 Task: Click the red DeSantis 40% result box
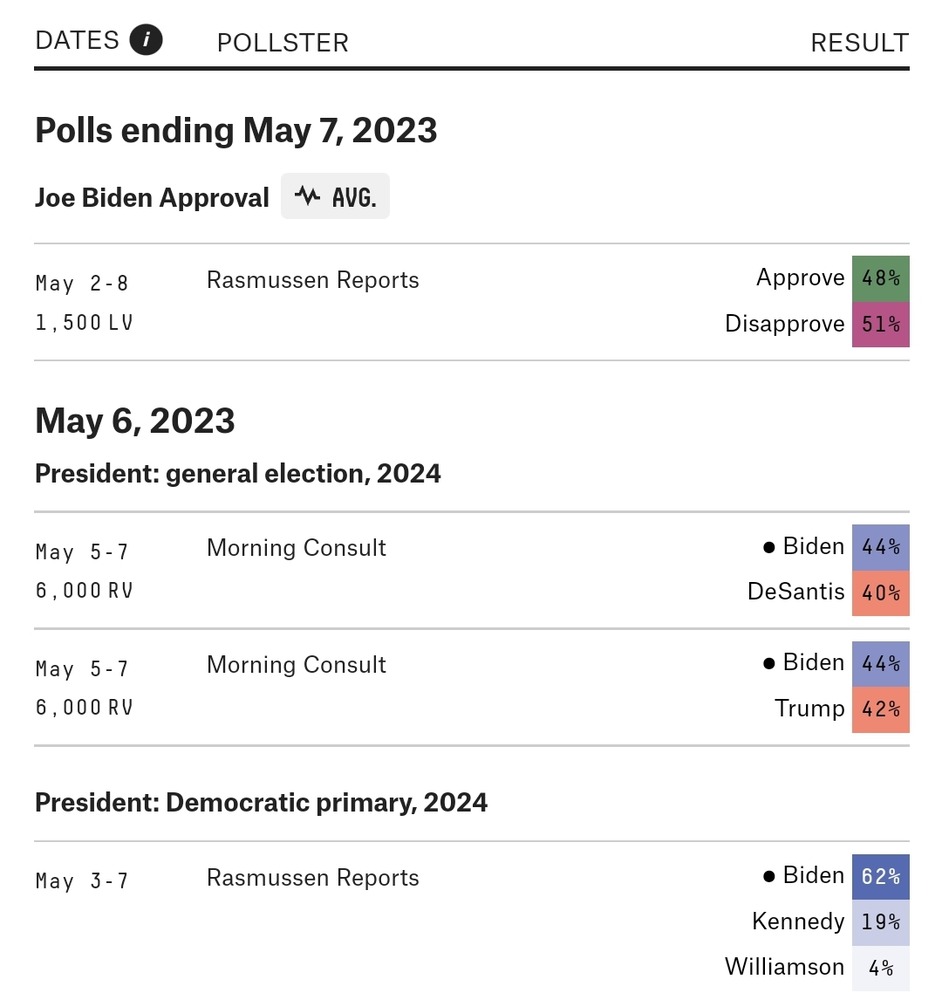(x=880, y=592)
